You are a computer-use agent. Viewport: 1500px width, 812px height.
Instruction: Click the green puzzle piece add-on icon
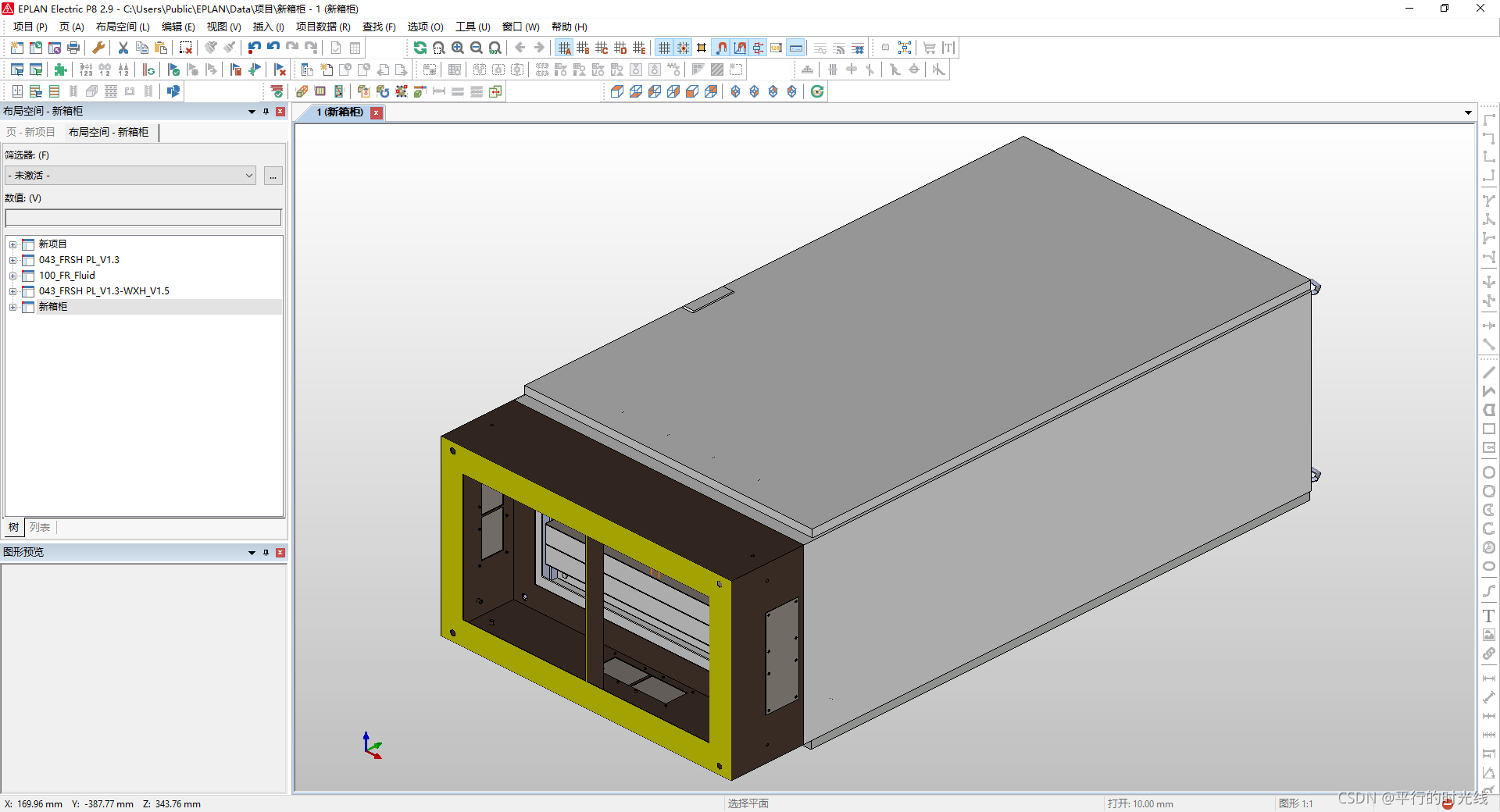click(61, 69)
